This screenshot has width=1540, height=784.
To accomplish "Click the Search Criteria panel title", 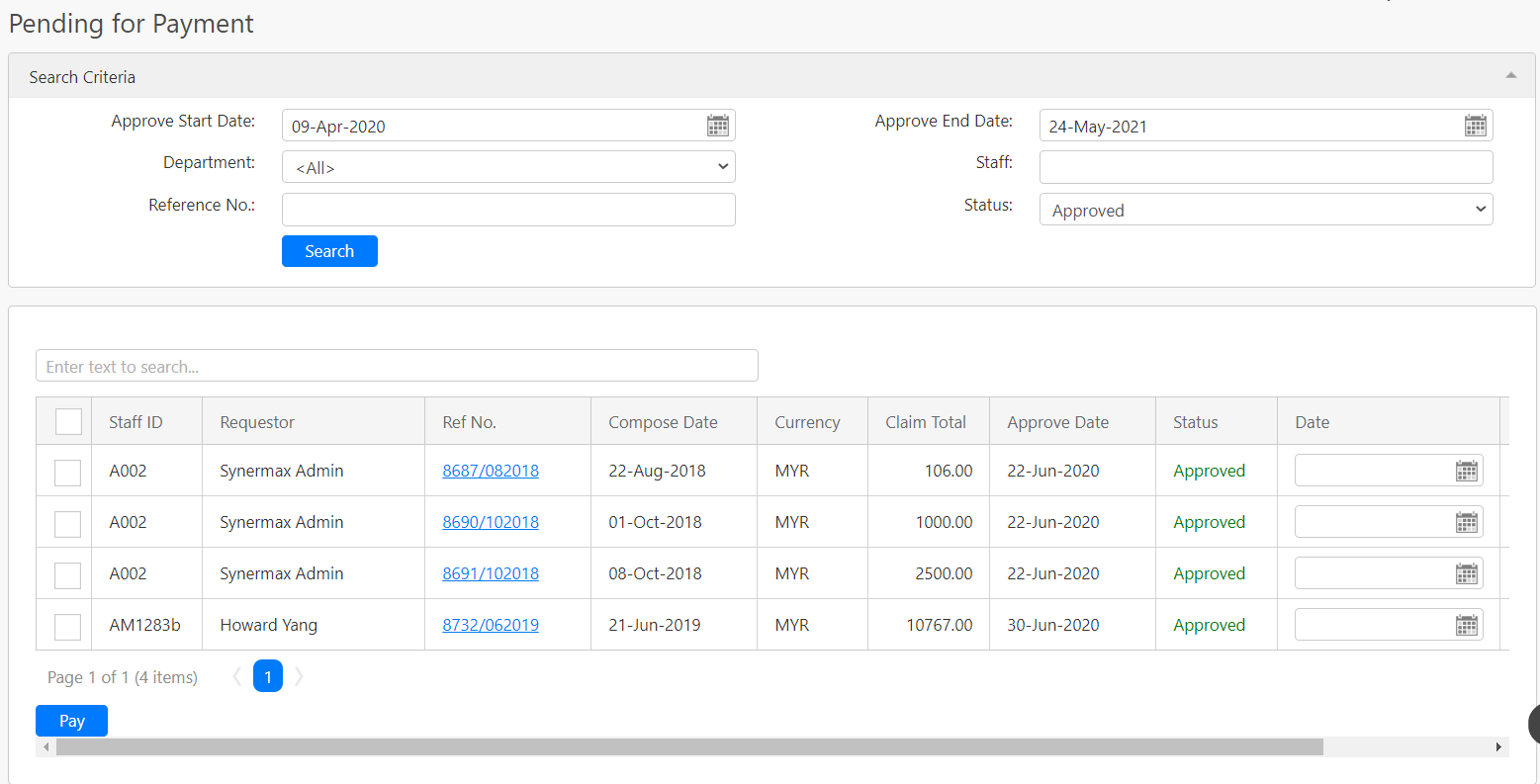I will pos(82,77).
